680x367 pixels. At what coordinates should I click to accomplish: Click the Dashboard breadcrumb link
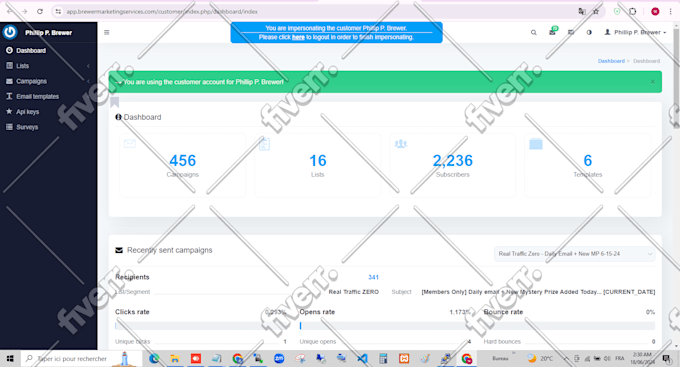(x=611, y=61)
